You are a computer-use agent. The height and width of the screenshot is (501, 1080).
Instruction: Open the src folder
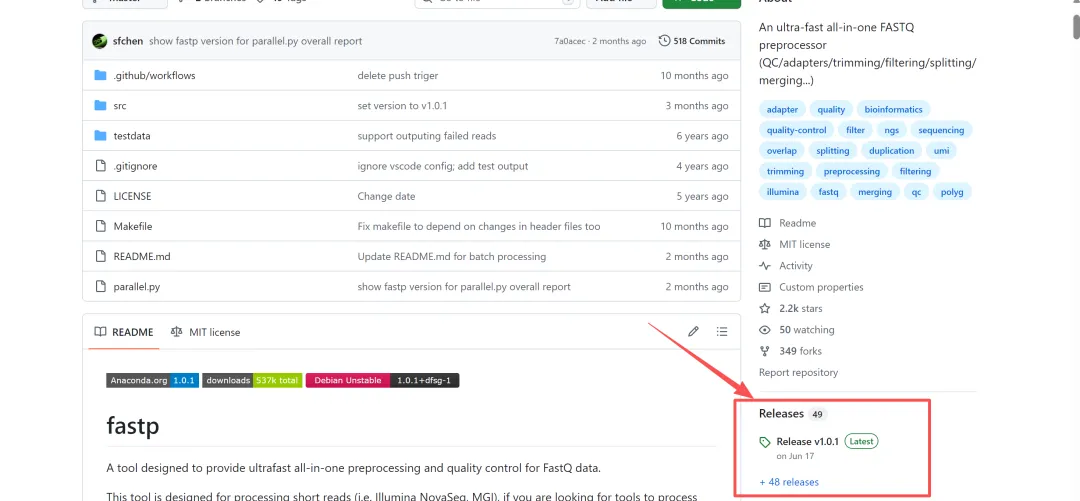pyautogui.click(x=120, y=106)
